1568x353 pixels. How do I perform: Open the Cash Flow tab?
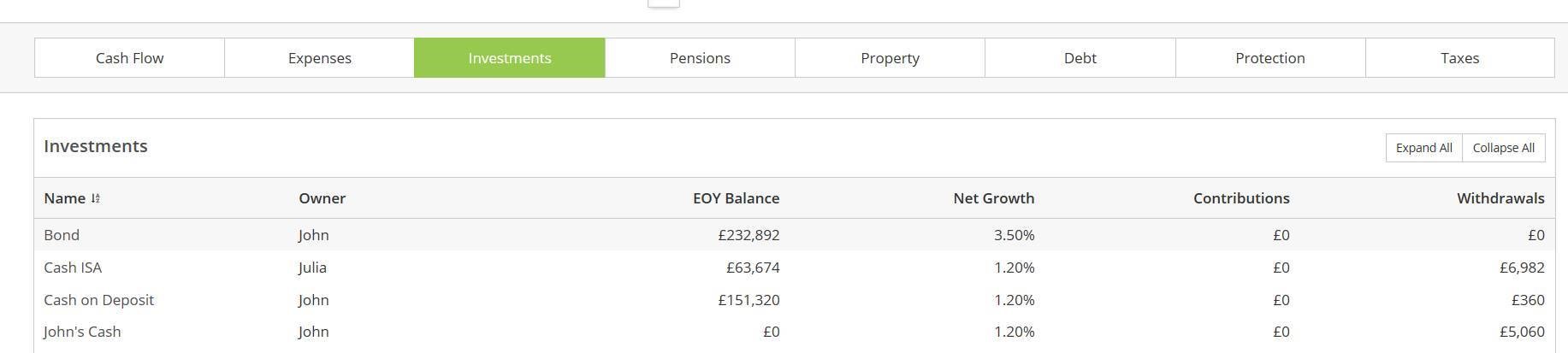[x=129, y=58]
